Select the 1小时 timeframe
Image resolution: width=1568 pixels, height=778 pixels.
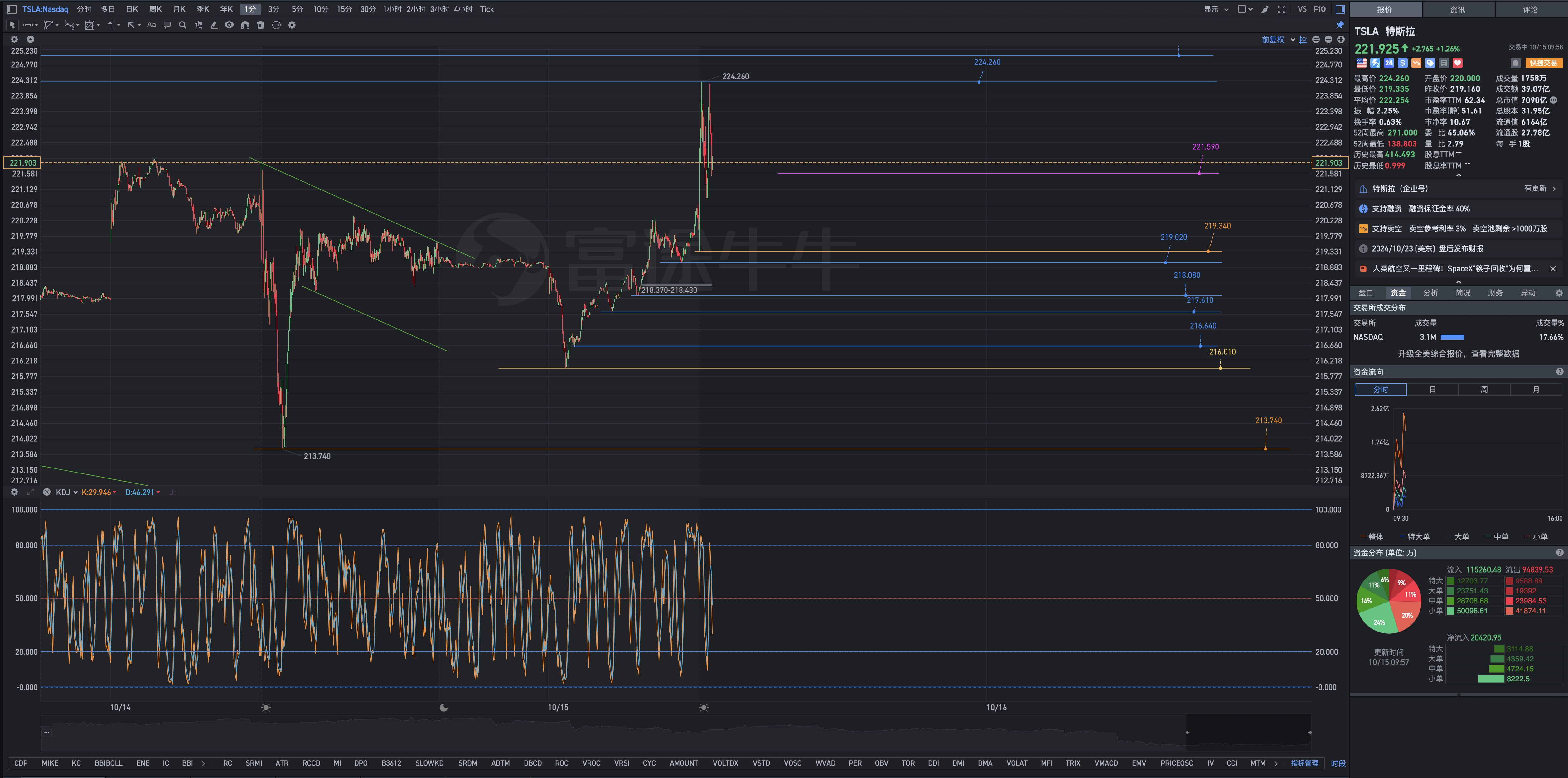pyautogui.click(x=392, y=9)
